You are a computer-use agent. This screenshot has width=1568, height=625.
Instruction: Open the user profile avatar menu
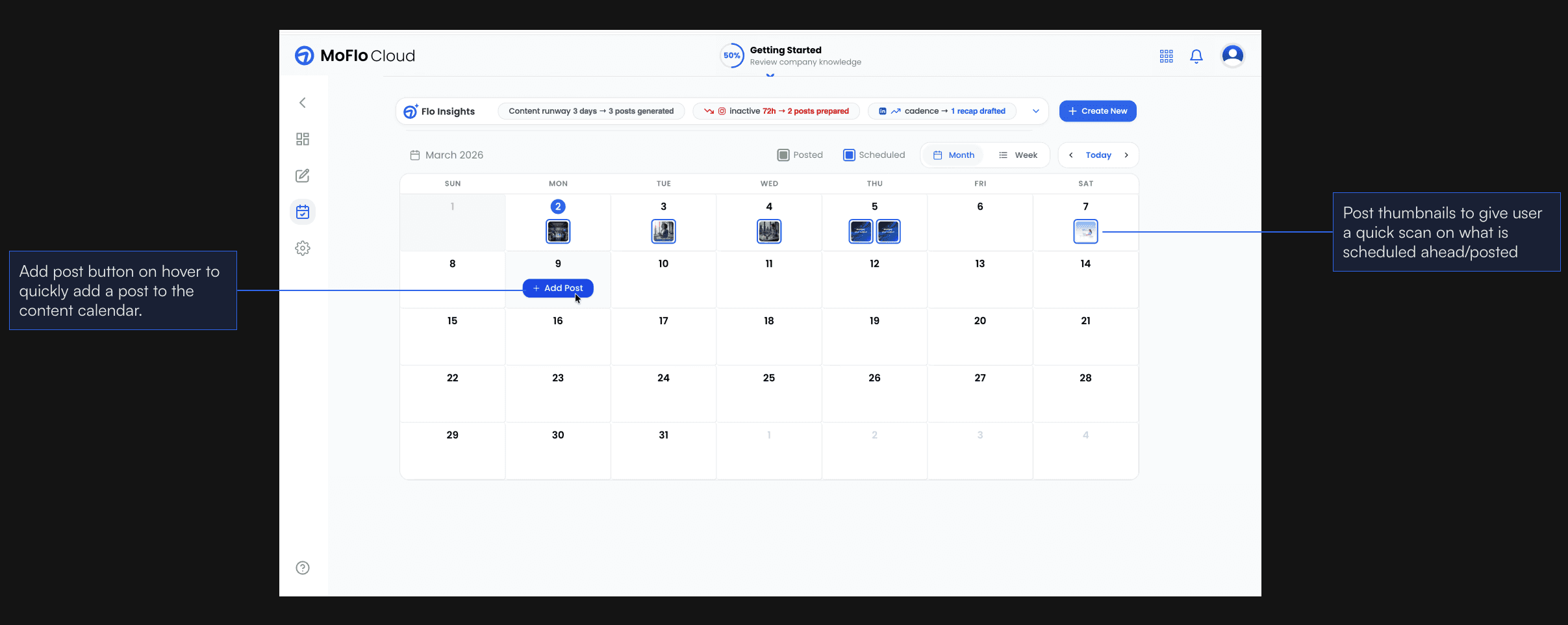tap(1232, 55)
